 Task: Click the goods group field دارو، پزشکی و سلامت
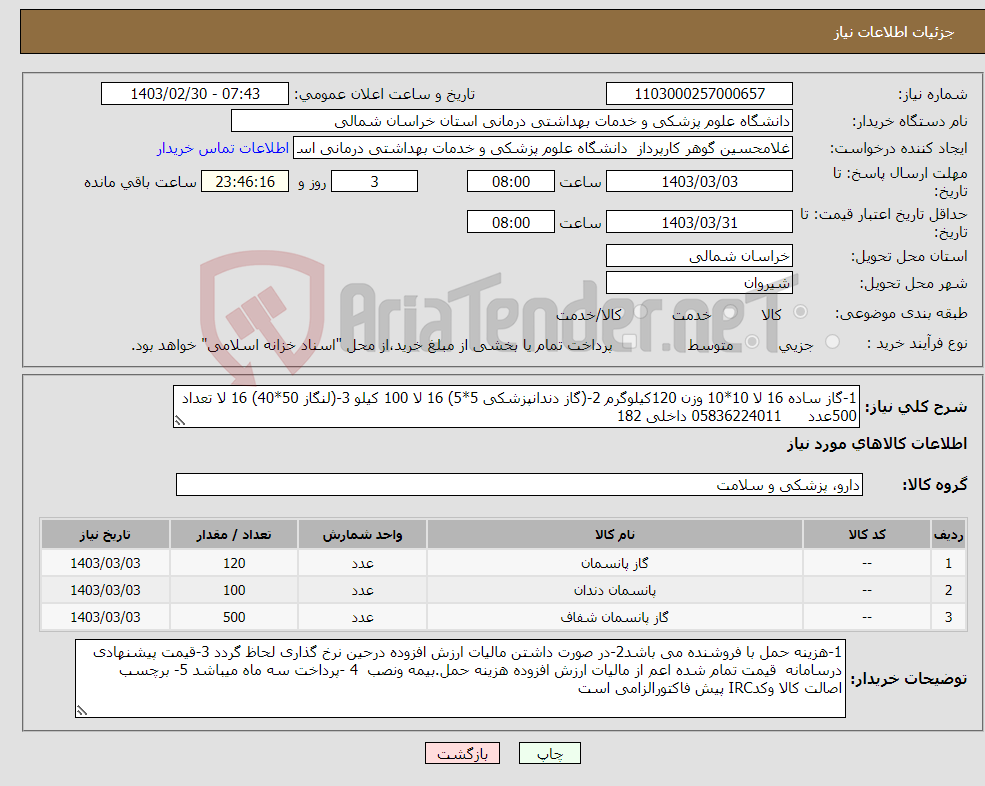point(520,484)
